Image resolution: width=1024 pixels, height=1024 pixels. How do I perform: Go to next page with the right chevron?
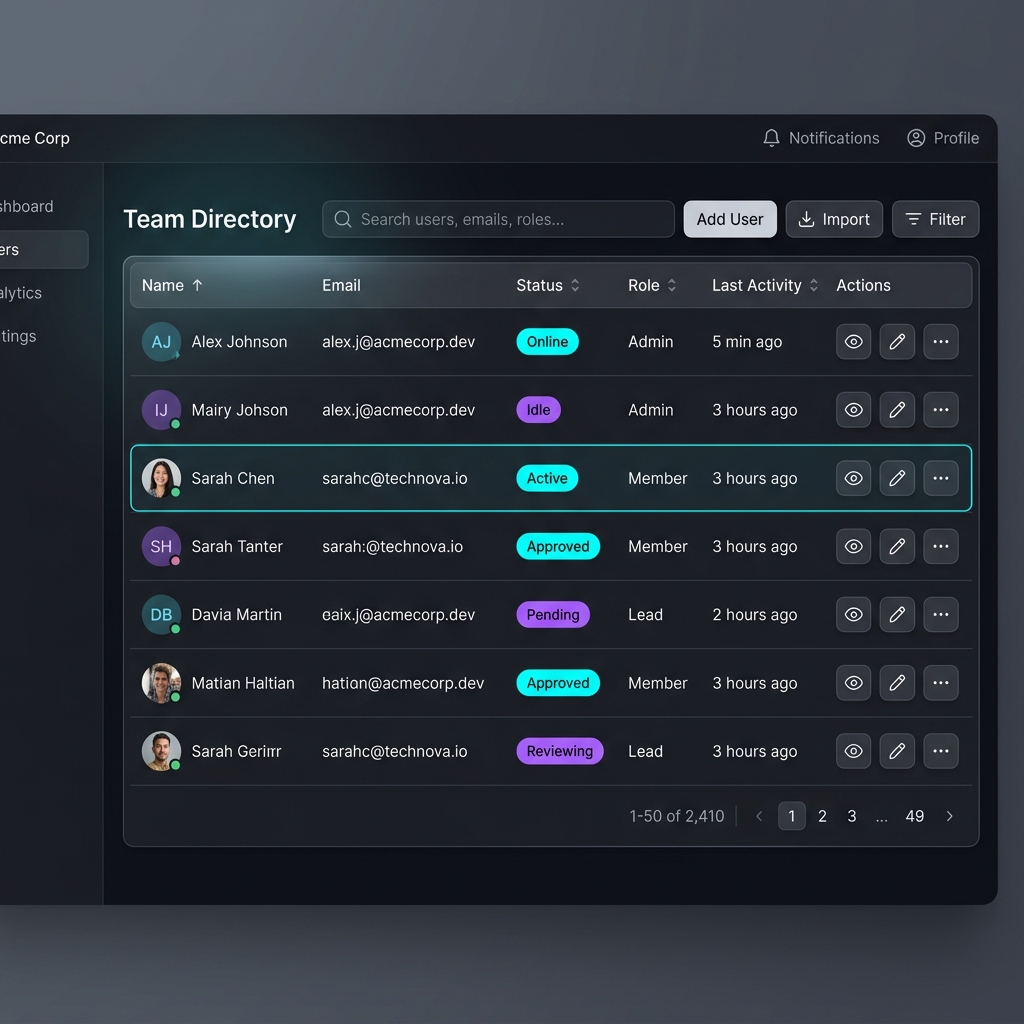(949, 816)
